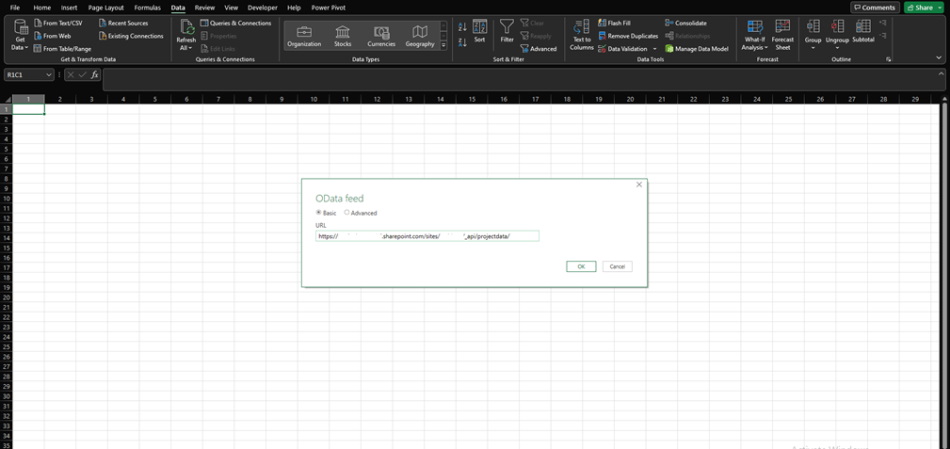Viewport: 950px width, 449px height.
Task: Select the Advanced radio option
Action: pos(347,213)
